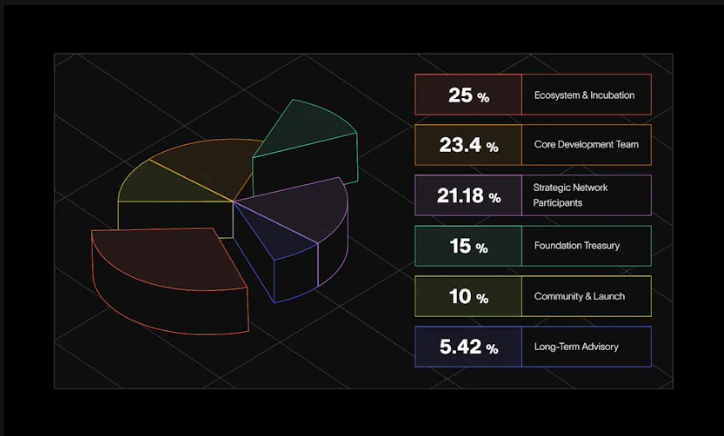724x436 pixels.
Task: Click the 25 % value box
Action: (x=468, y=95)
